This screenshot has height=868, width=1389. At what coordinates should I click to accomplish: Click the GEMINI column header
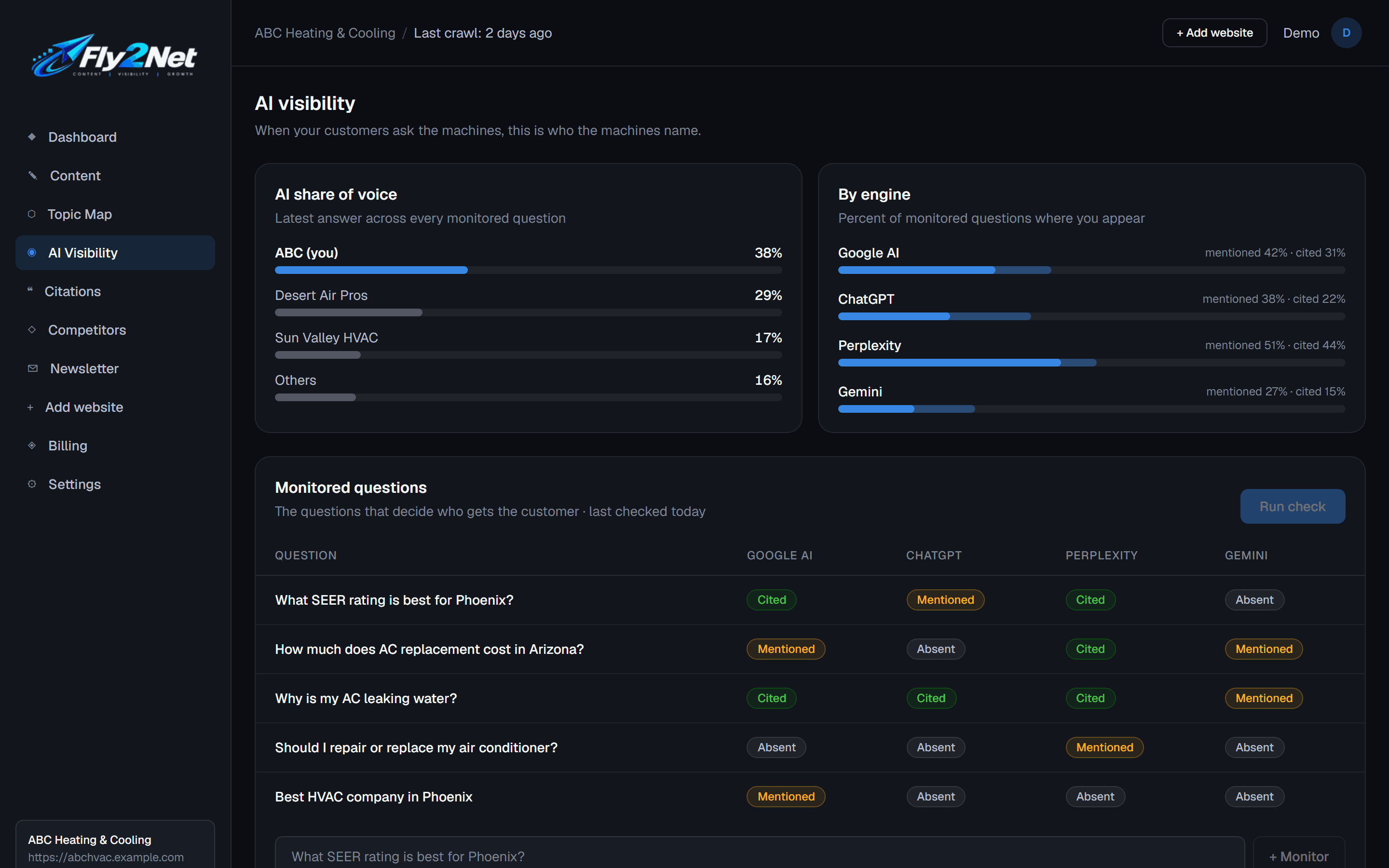click(1246, 555)
